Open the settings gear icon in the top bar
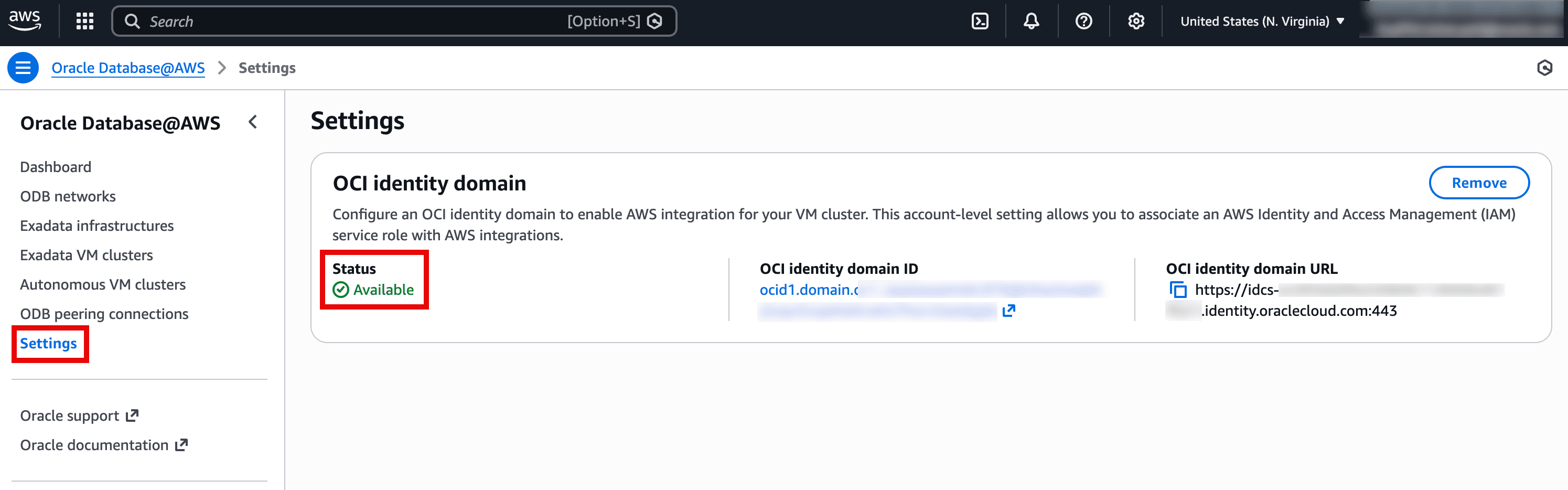The width and height of the screenshot is (1568, 490). click(x=1136, y=22)
